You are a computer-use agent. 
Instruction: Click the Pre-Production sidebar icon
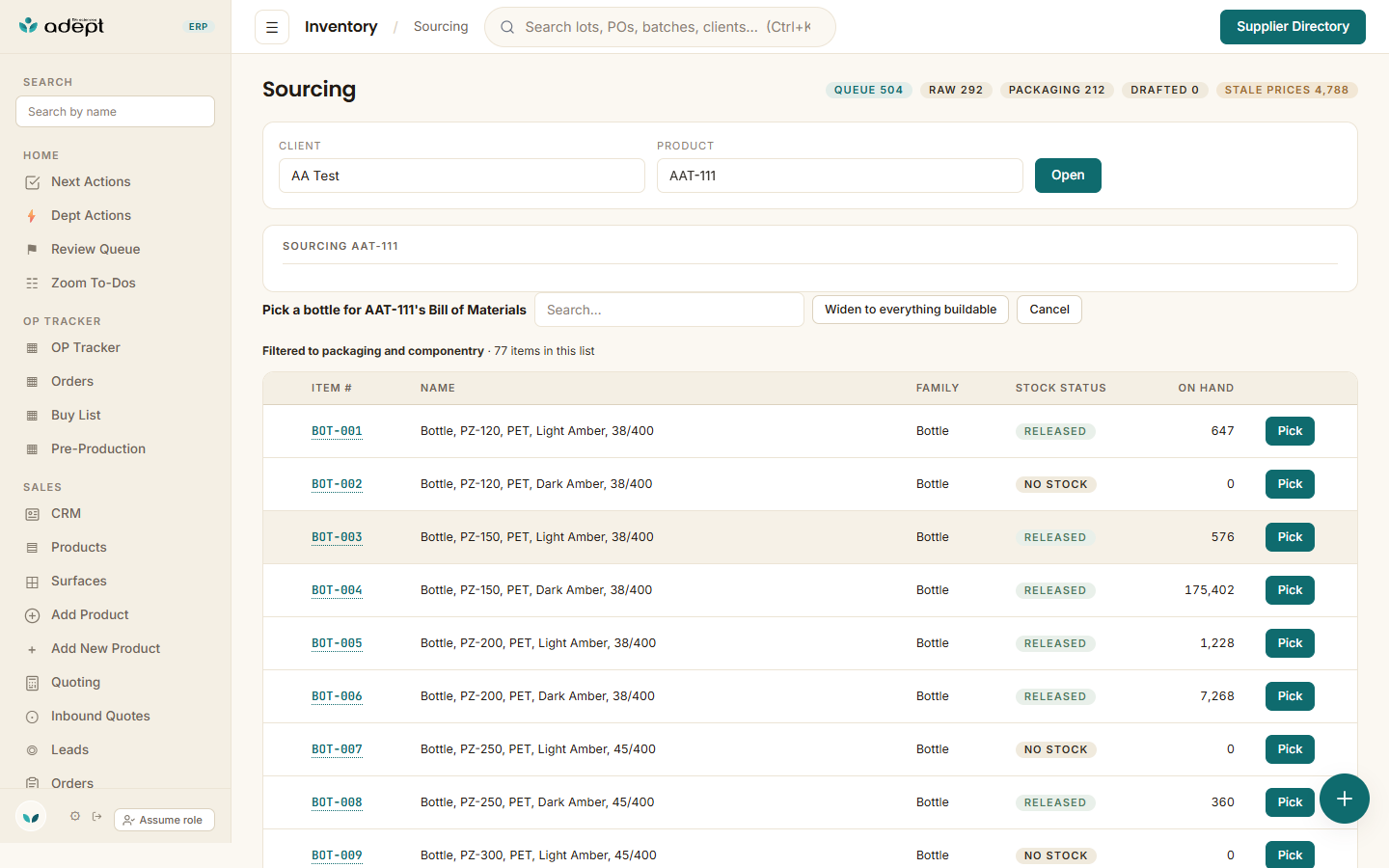pos(32,449)
